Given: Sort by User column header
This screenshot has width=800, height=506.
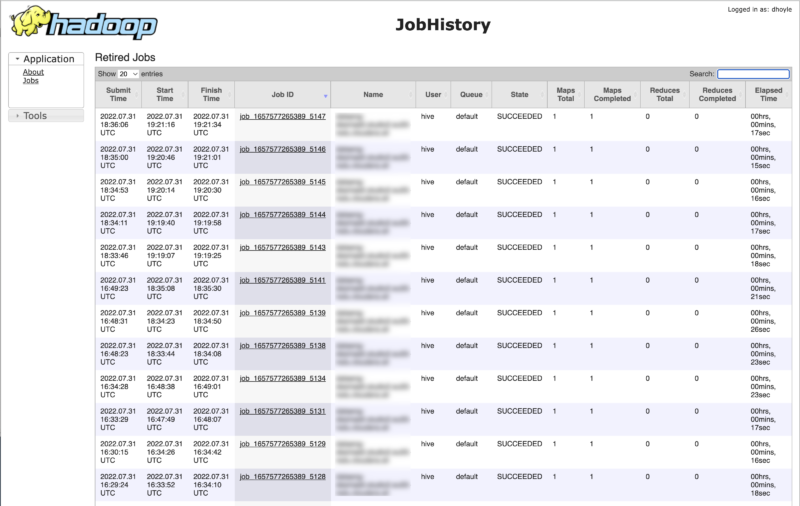Looking at the screenshot, I should pos(433,94).
